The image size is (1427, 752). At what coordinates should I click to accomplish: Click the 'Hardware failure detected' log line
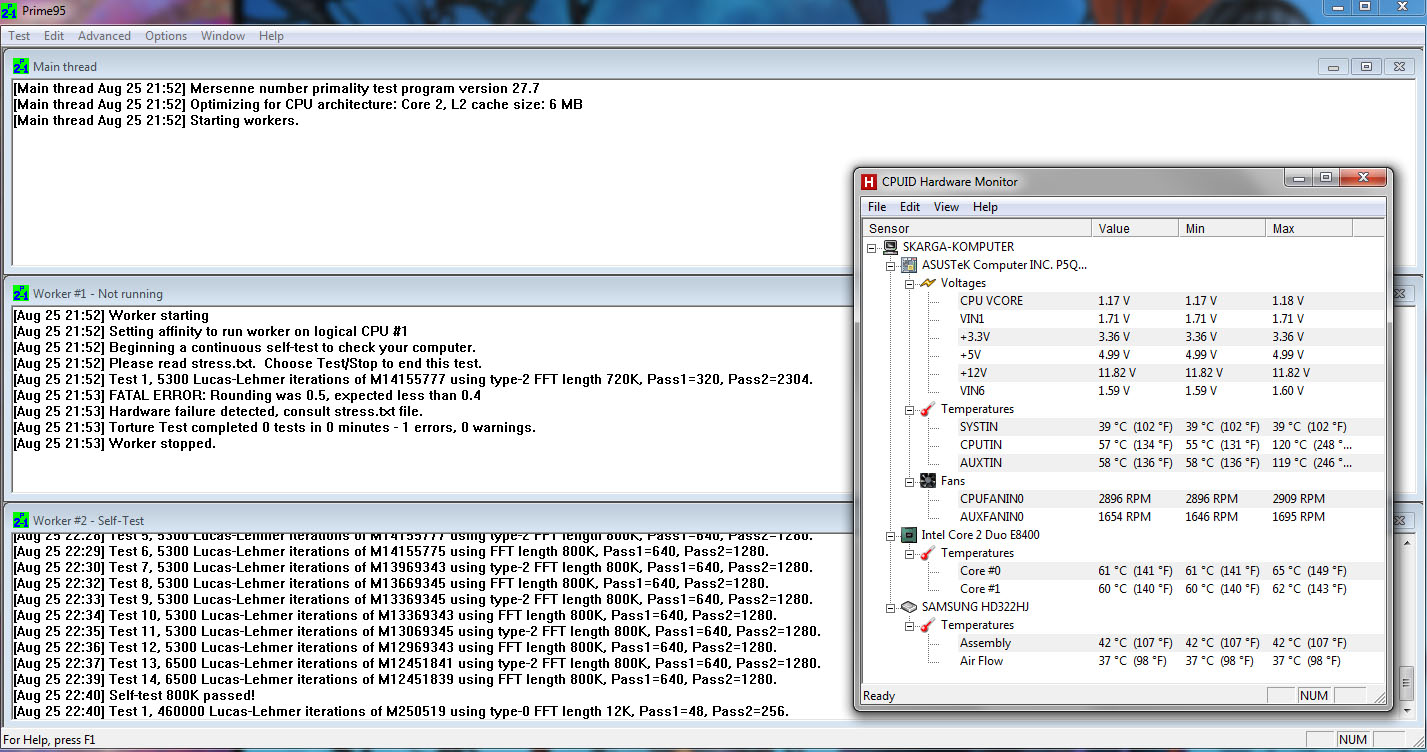click(218, 411)
